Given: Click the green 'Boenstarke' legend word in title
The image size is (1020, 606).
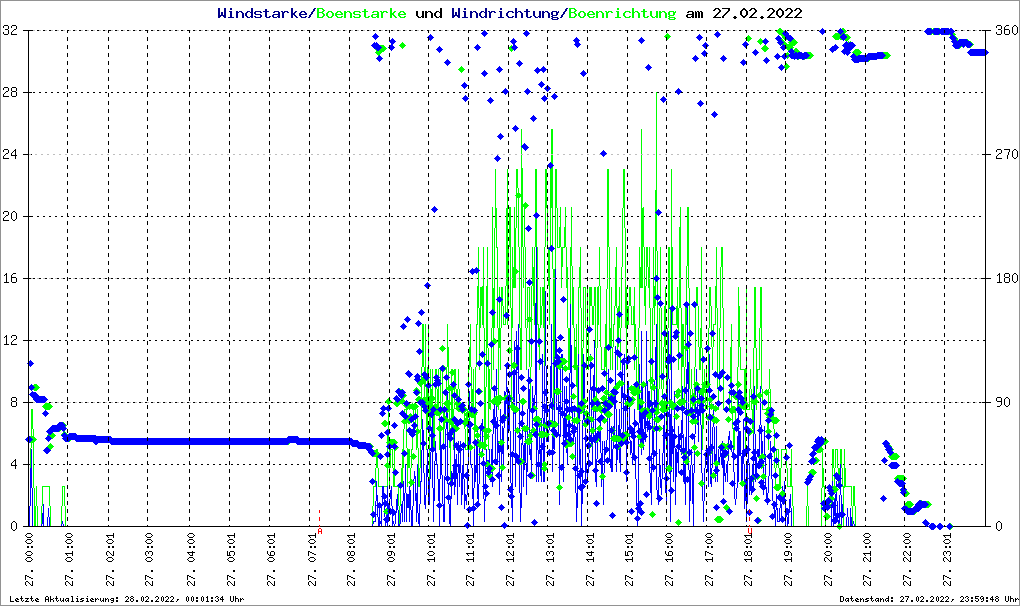Looking at the screenshot, I should (361, 13).
